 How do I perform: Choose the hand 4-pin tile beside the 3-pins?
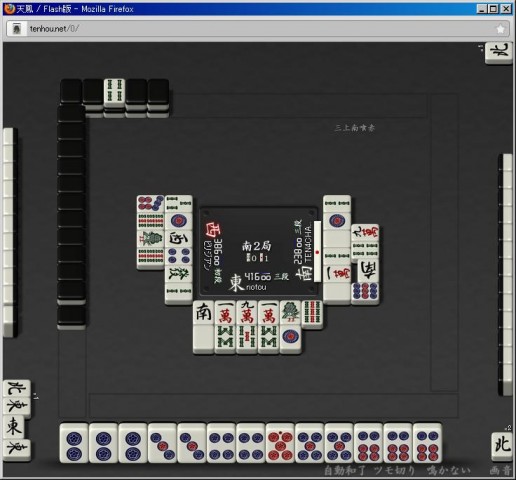221,443
